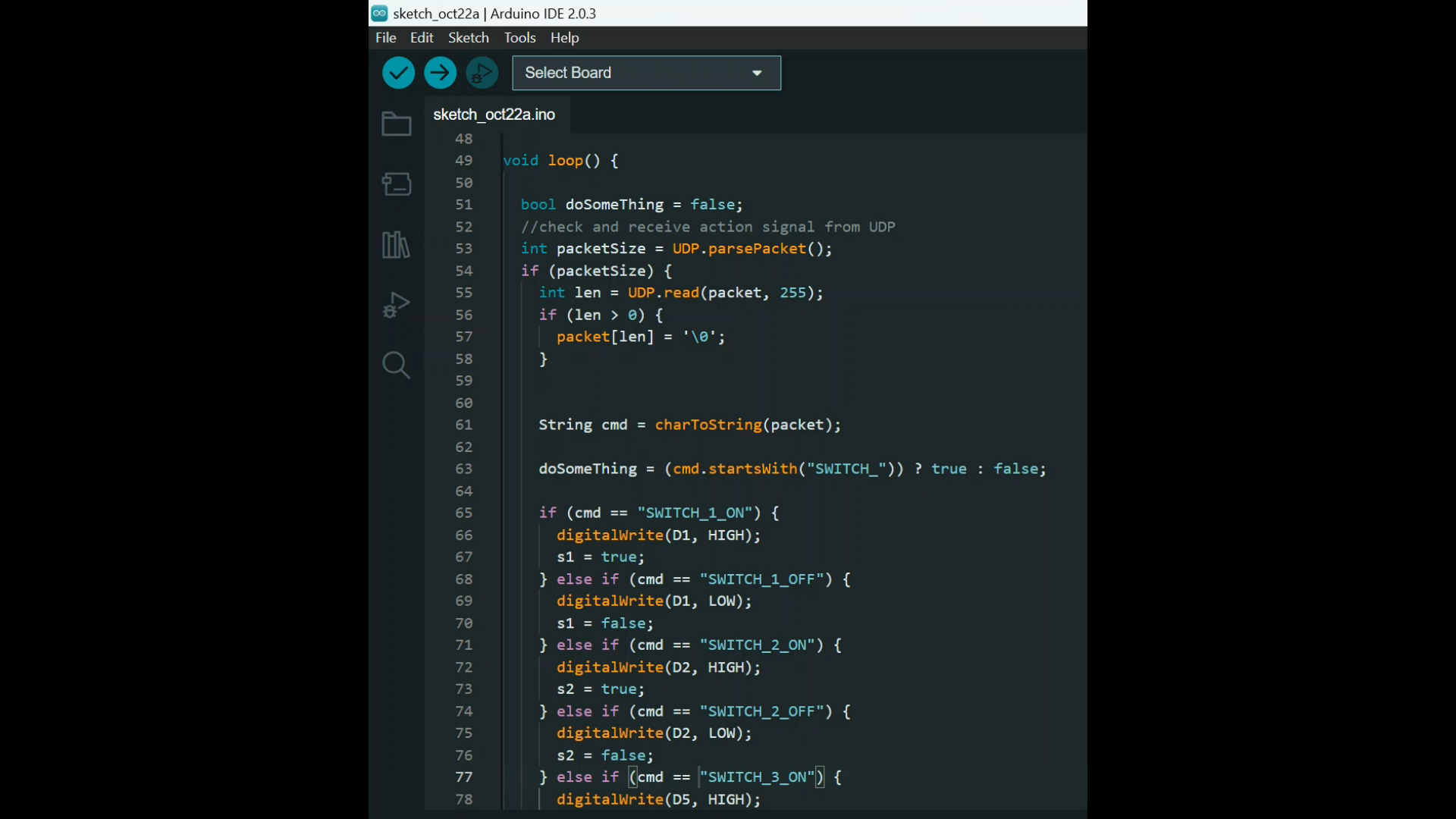Expand the board selection dropdown arrow

point(756,71)
